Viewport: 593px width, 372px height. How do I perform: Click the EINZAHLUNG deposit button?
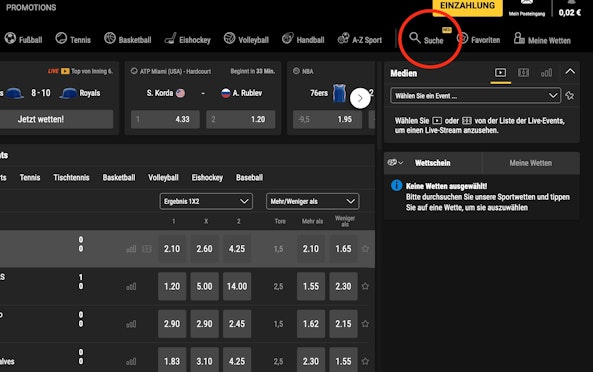[467, 6]
